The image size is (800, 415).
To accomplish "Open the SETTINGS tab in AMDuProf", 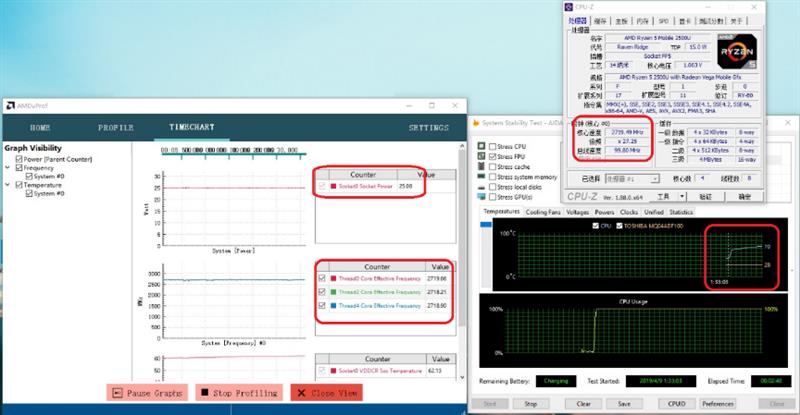I will coord(429,128).
